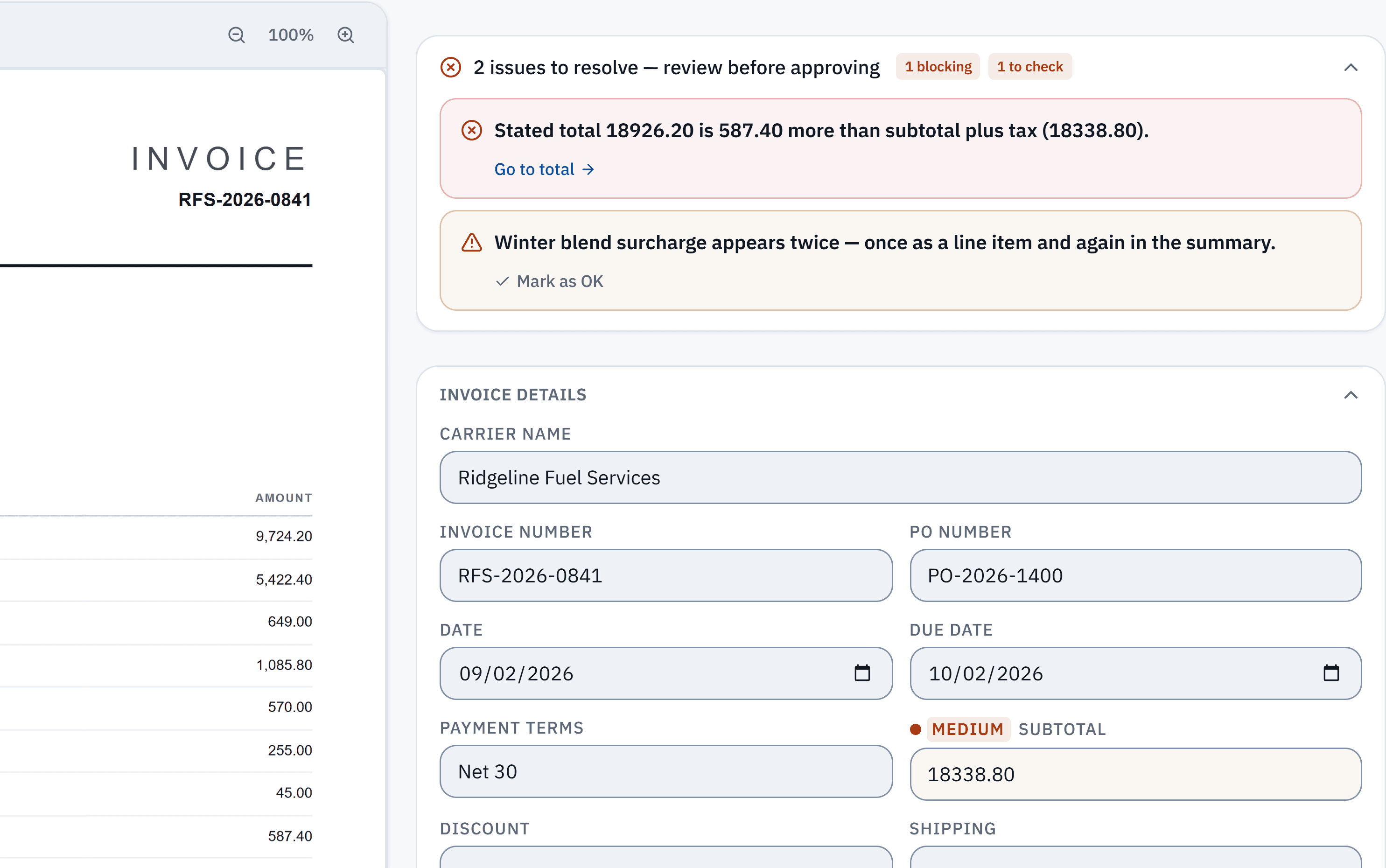Screen dimensions: 1386x868
Task: Click the 1 to check badge
Action: 1029,67
